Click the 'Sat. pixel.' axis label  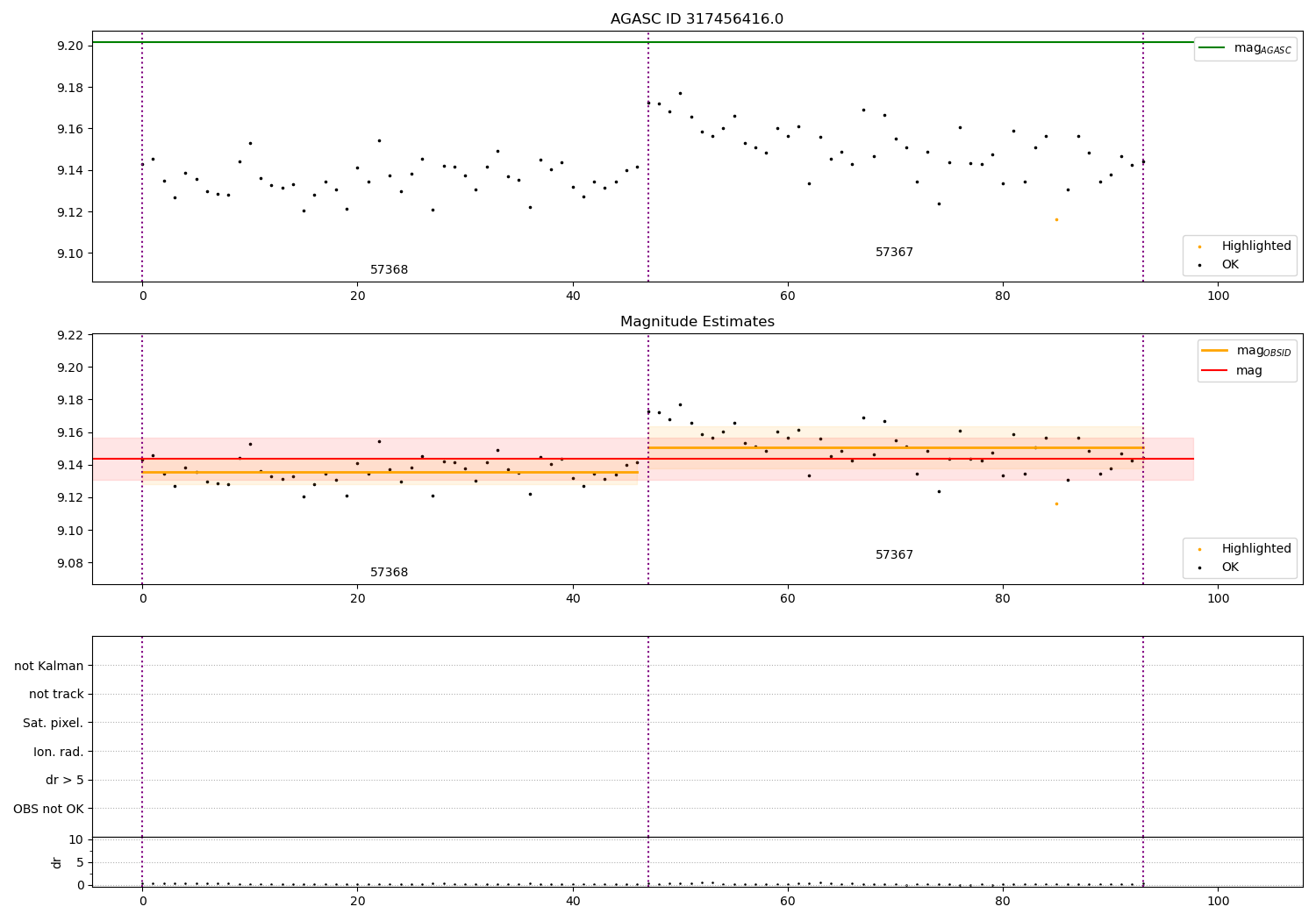(x=54, y=724)
